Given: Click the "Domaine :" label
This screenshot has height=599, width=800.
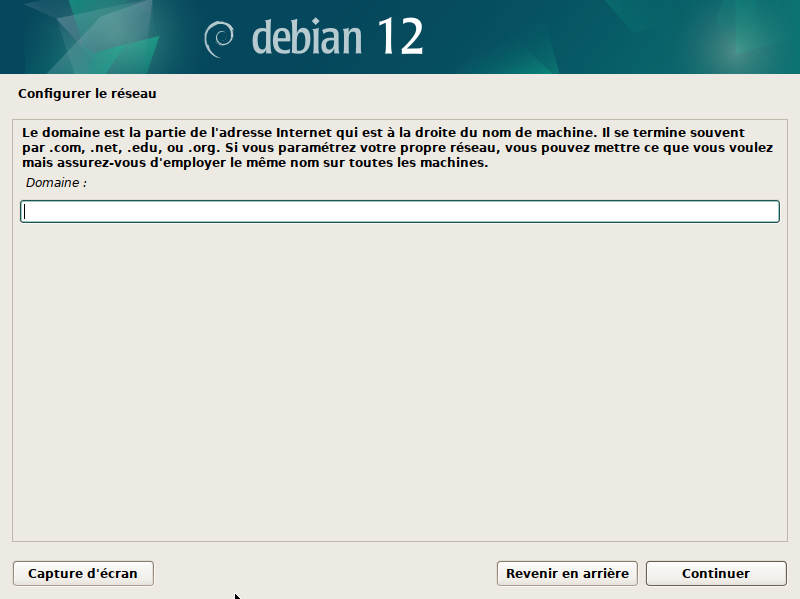Looking at the screenshot, I should click(x=56, y=183).
